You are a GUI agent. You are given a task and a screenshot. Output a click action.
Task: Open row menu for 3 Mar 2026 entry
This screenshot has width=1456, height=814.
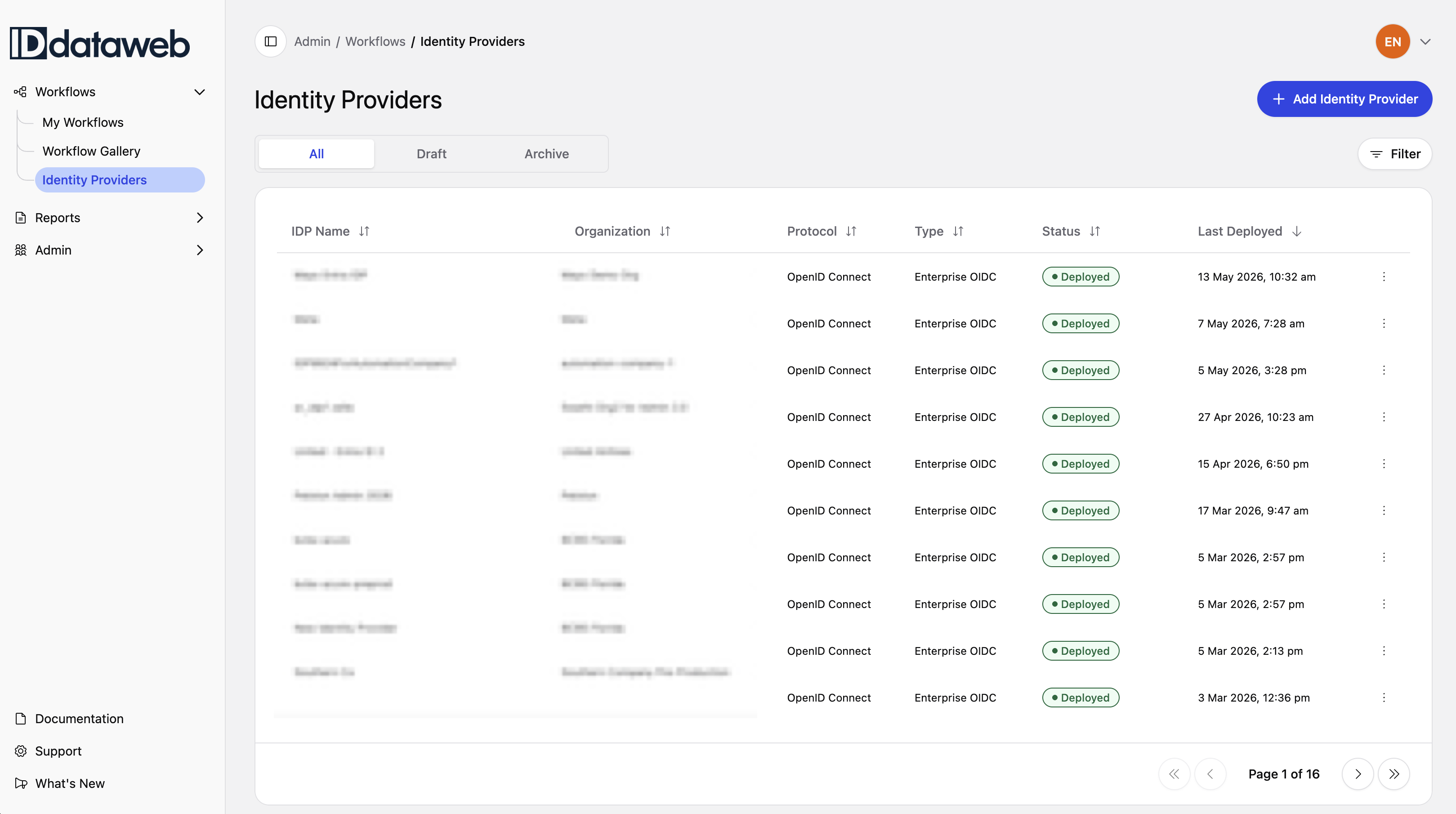(x=1384, y=698)
